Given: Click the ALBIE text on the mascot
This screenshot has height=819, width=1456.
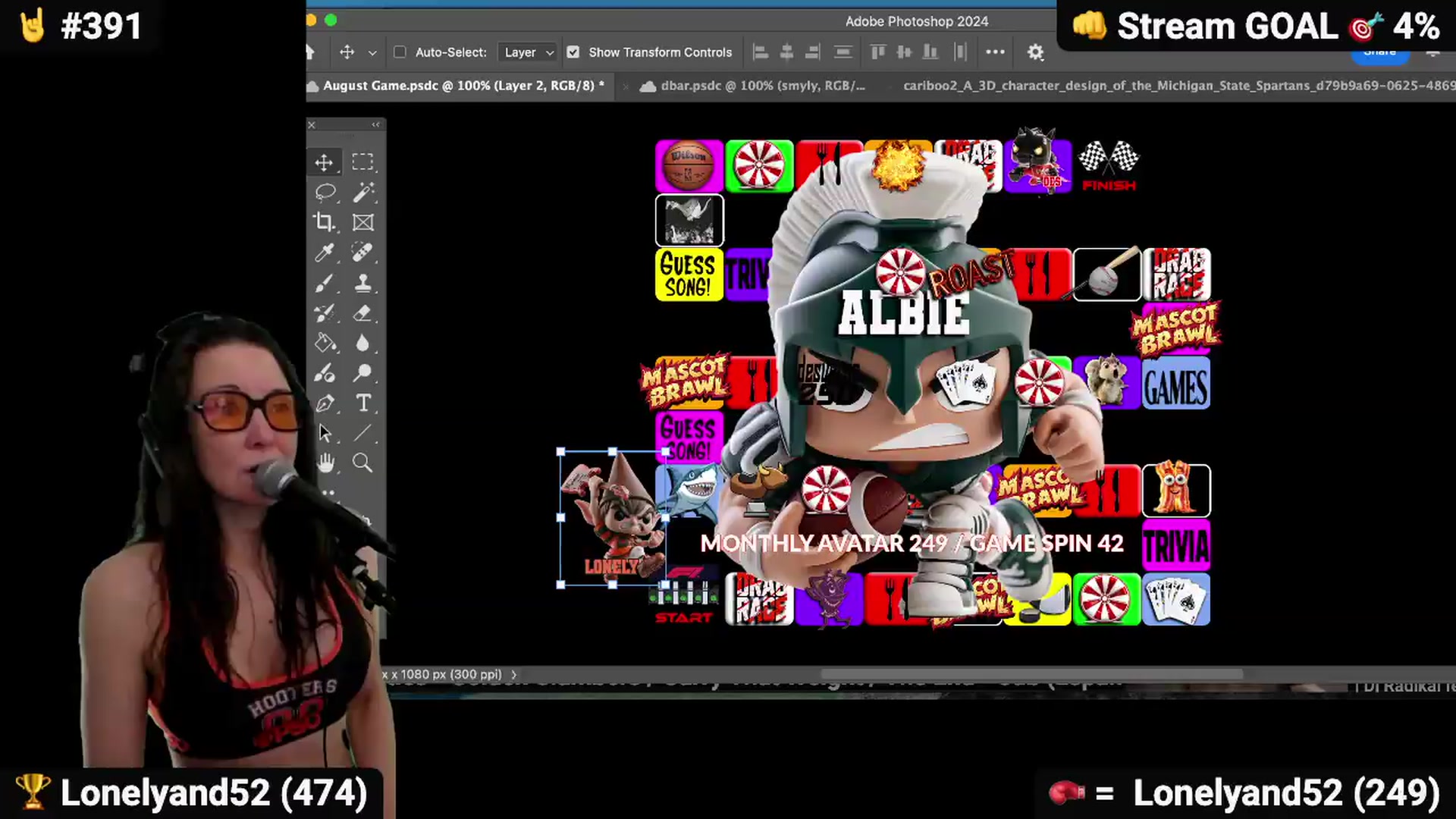Looking at the screenshot, I should (x=904, y=312).
